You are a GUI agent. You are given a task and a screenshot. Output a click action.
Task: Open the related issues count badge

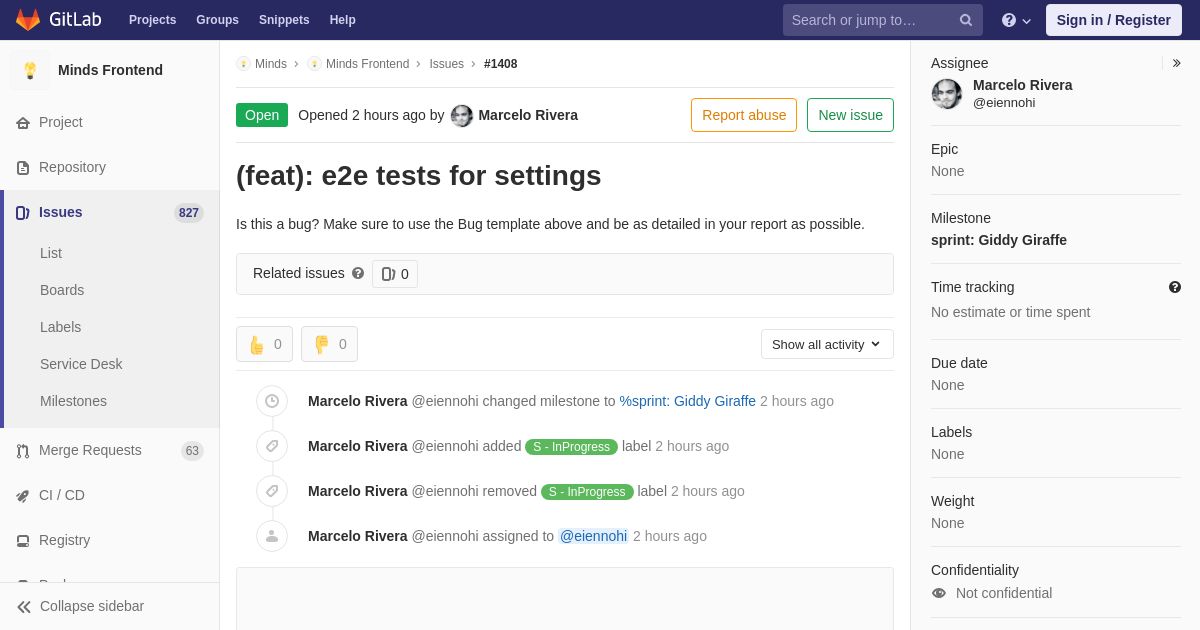pos(395,274)
